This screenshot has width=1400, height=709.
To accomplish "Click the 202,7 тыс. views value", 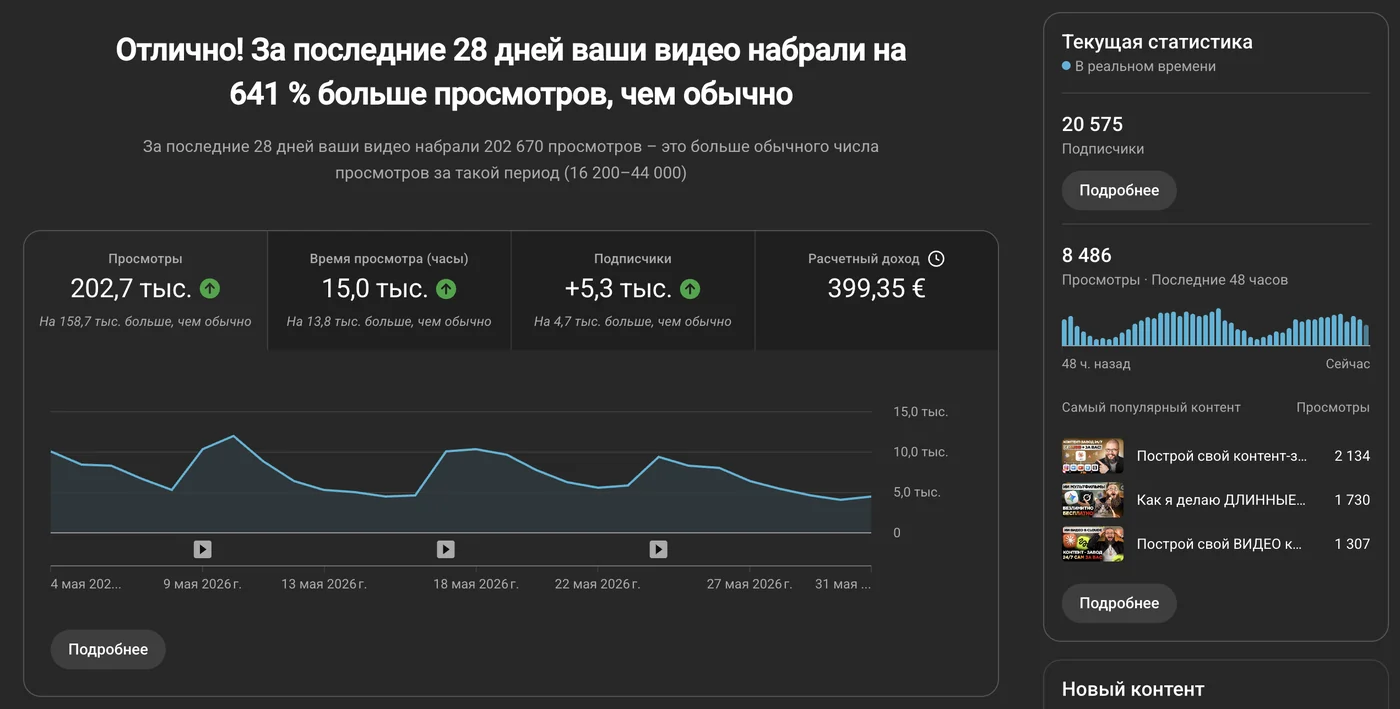I will [x=131, y=289].
